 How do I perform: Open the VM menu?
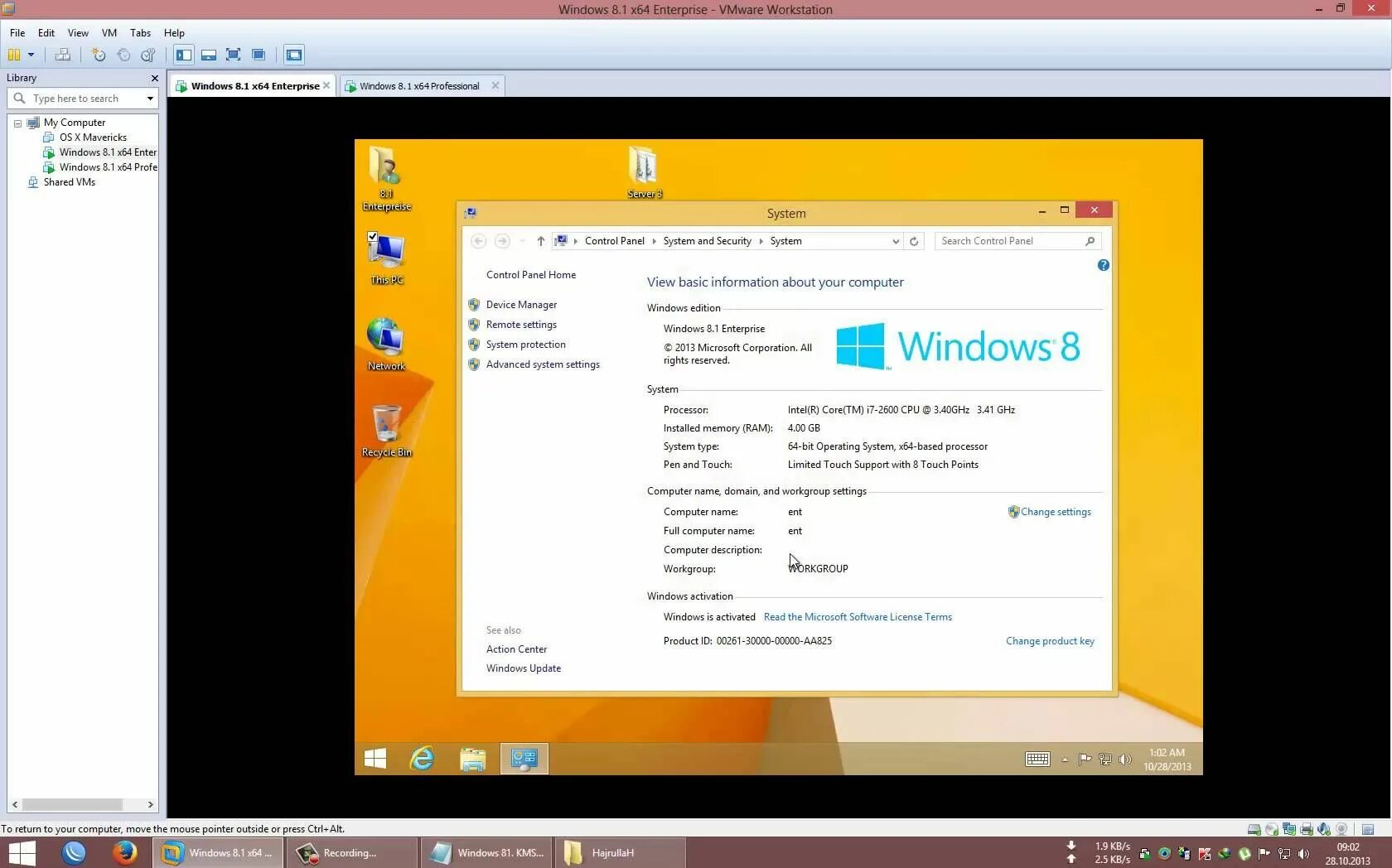109,33
